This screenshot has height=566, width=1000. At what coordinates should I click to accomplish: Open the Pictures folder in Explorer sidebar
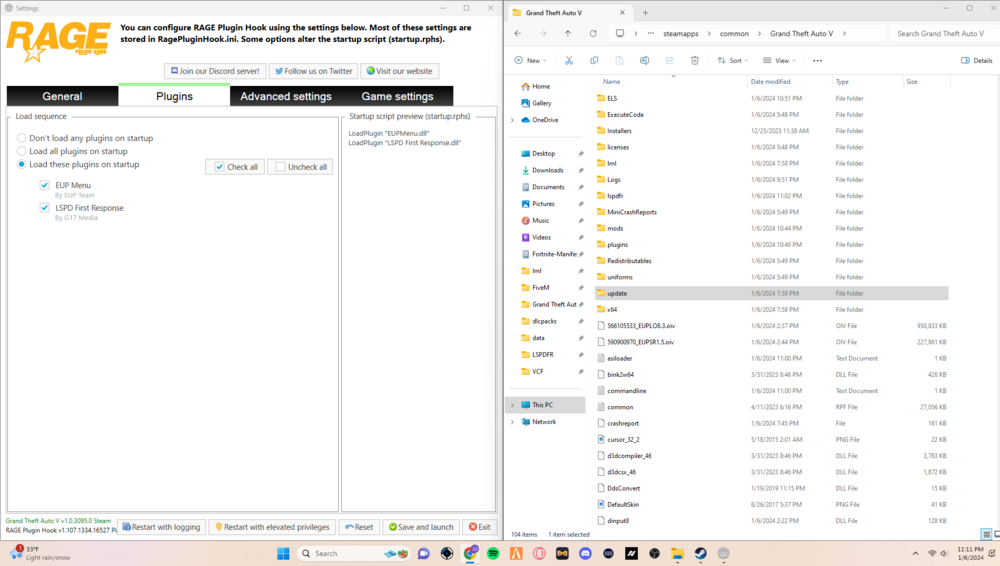pos(543,204)
